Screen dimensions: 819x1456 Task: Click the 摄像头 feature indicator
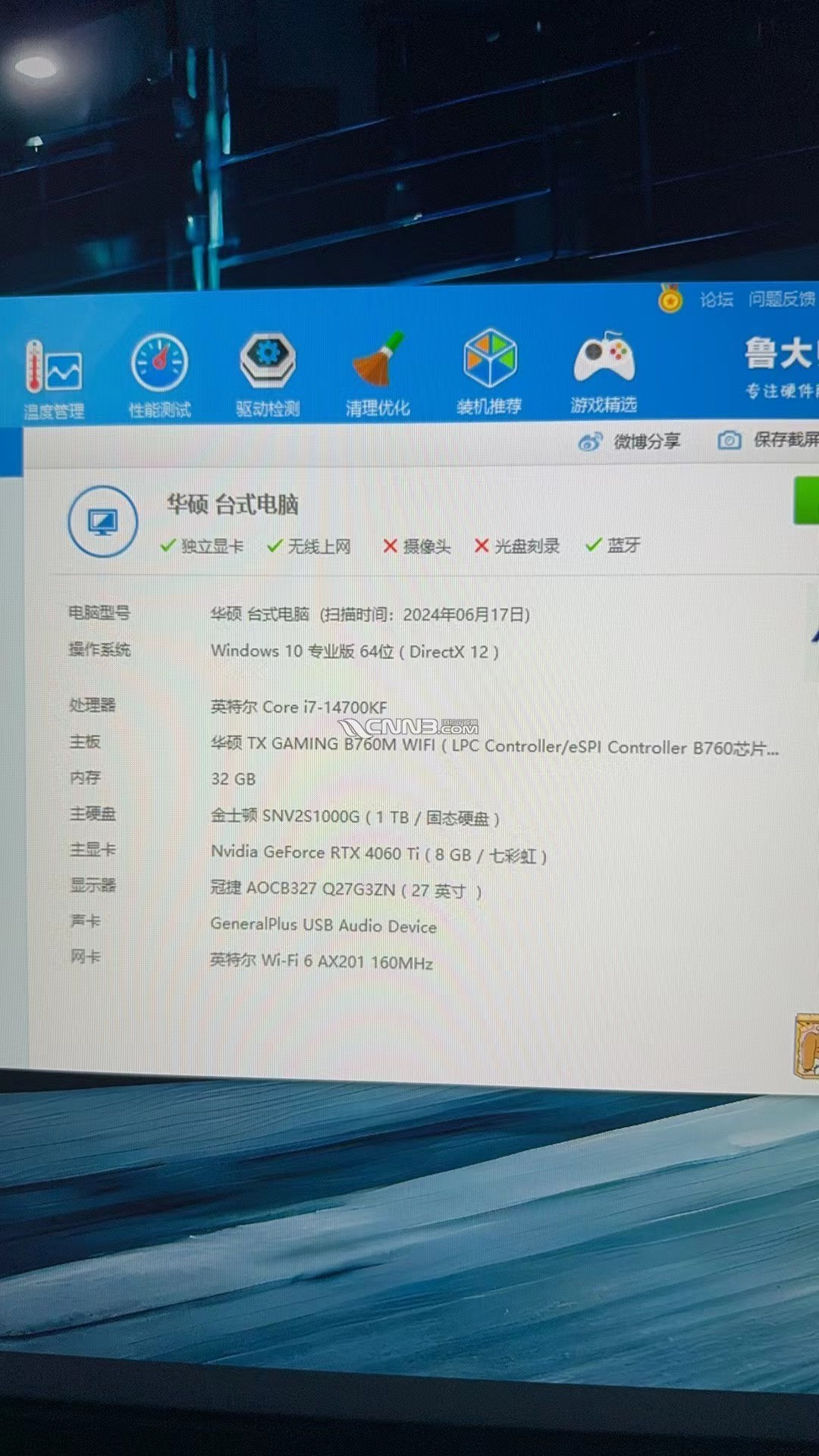pyautogui.click(x=417, y=546)
